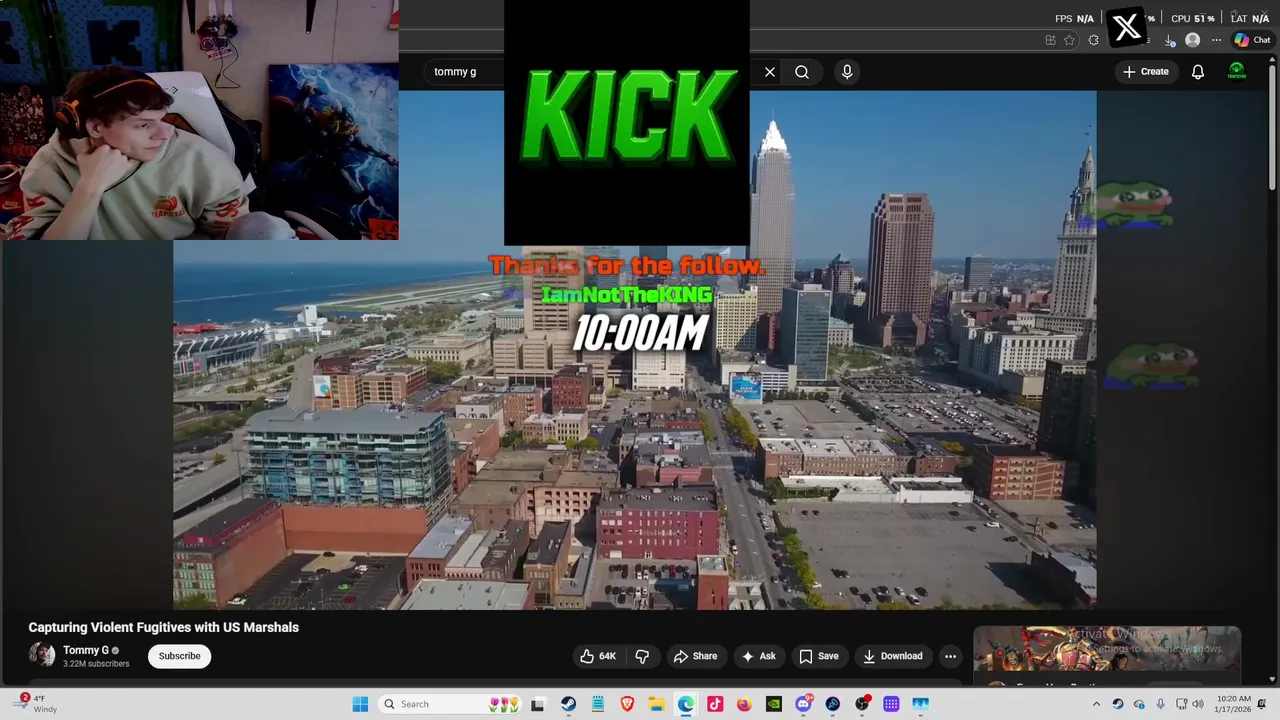Image resolution: width=1280 pixels, height=720 pixels.
Task: Open the YouTube Create menu
Action: pos(1145,72)
